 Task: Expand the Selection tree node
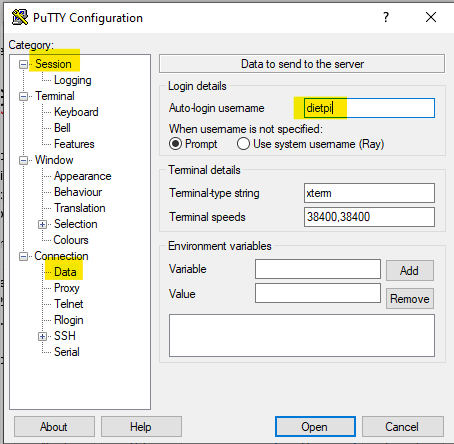(x=42, y=224)
